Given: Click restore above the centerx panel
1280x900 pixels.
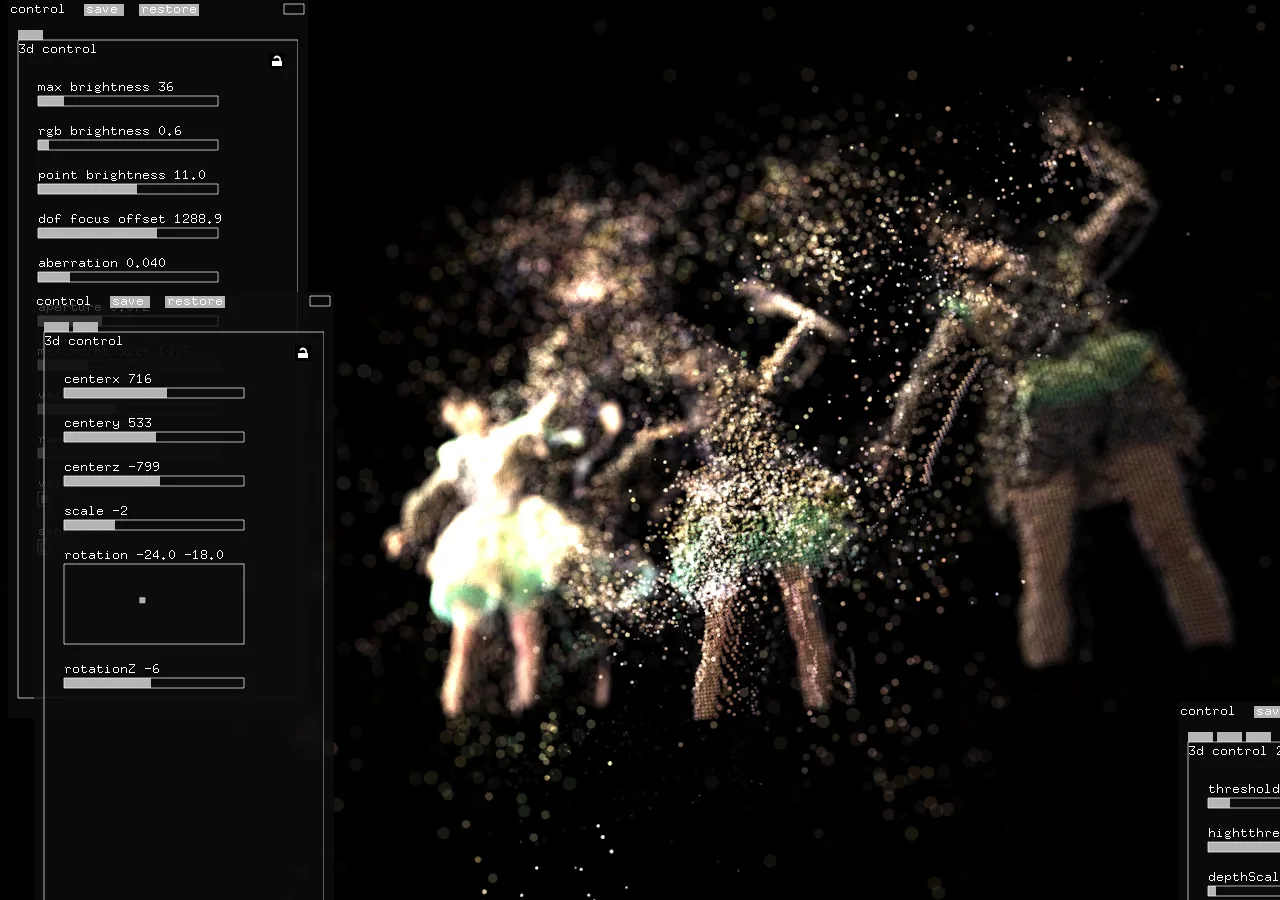Looking at the screenshot, I should (194, 302).
